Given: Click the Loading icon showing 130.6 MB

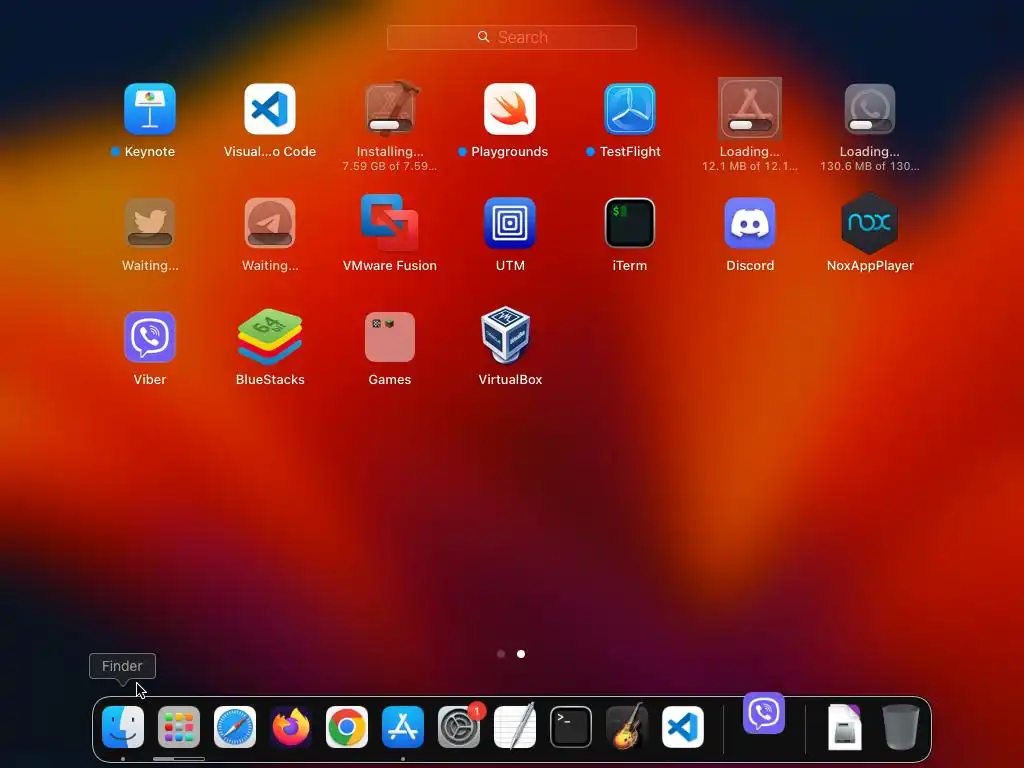Looking at the screenshot, I should tap(870, 109).
